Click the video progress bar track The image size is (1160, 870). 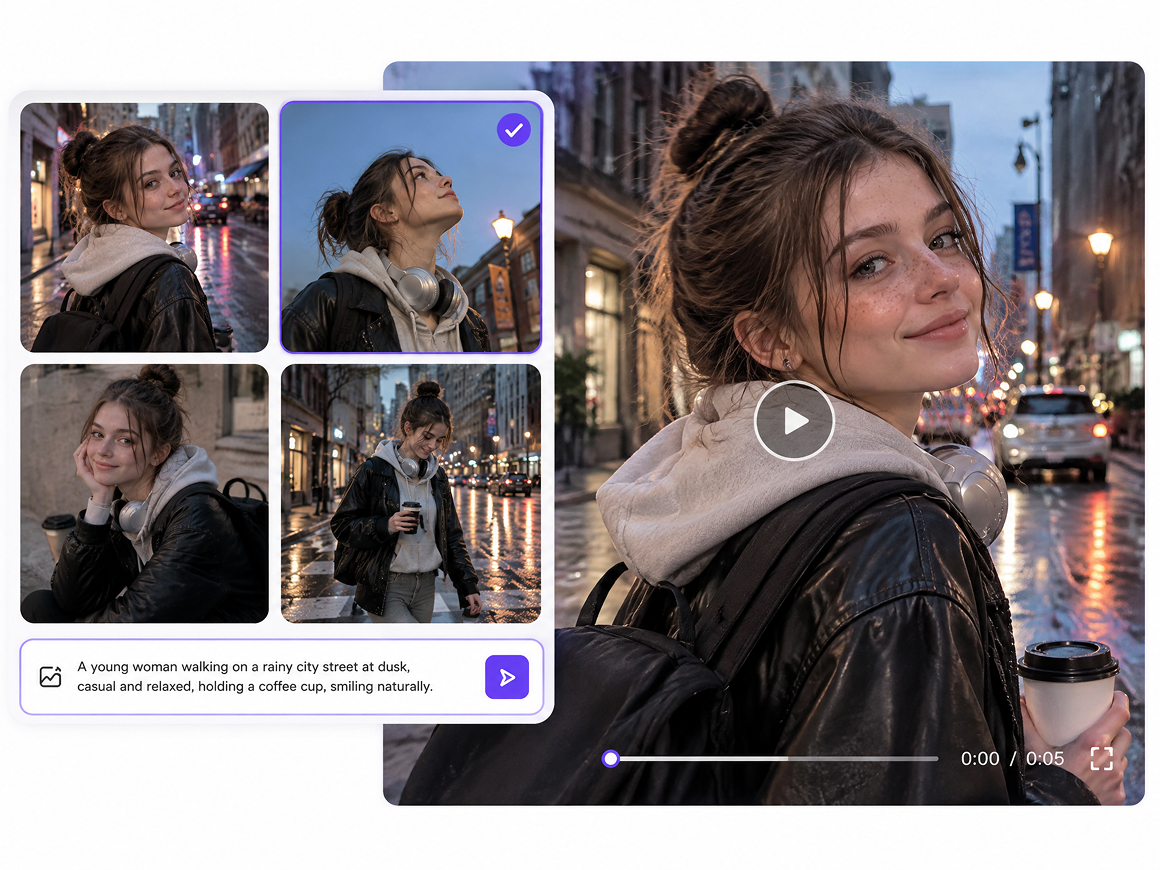[774, 758]
